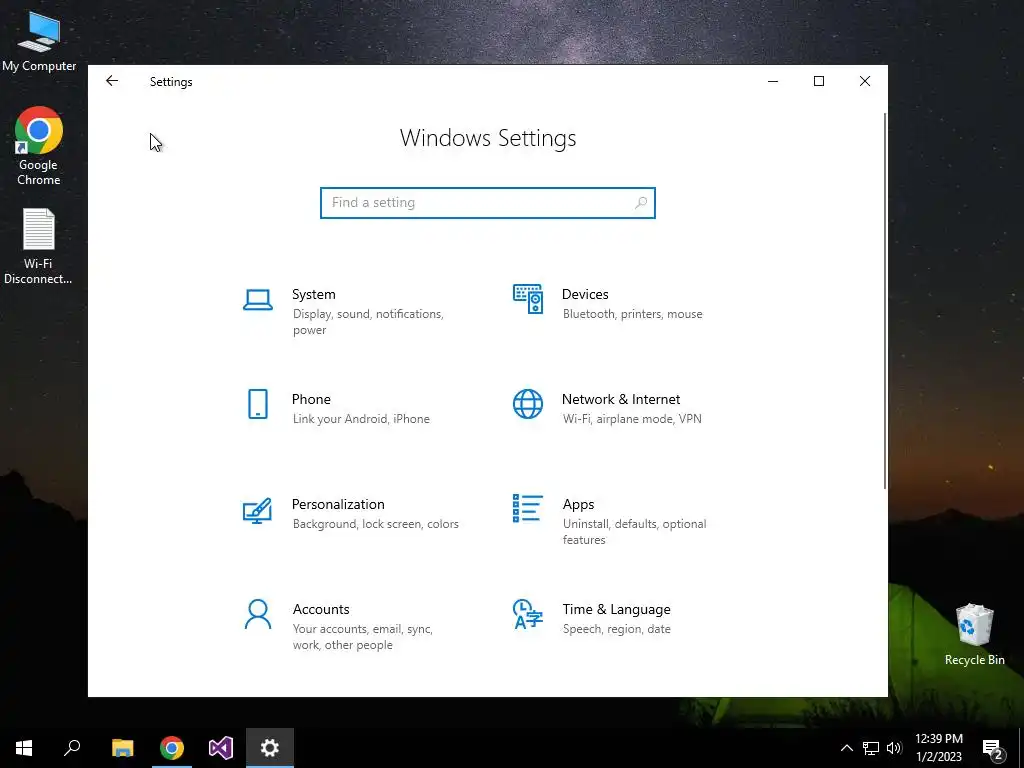This screenshot has height=768, width=1024.
Task: Open taskbar search magnifier
Action: click(72, 748)
